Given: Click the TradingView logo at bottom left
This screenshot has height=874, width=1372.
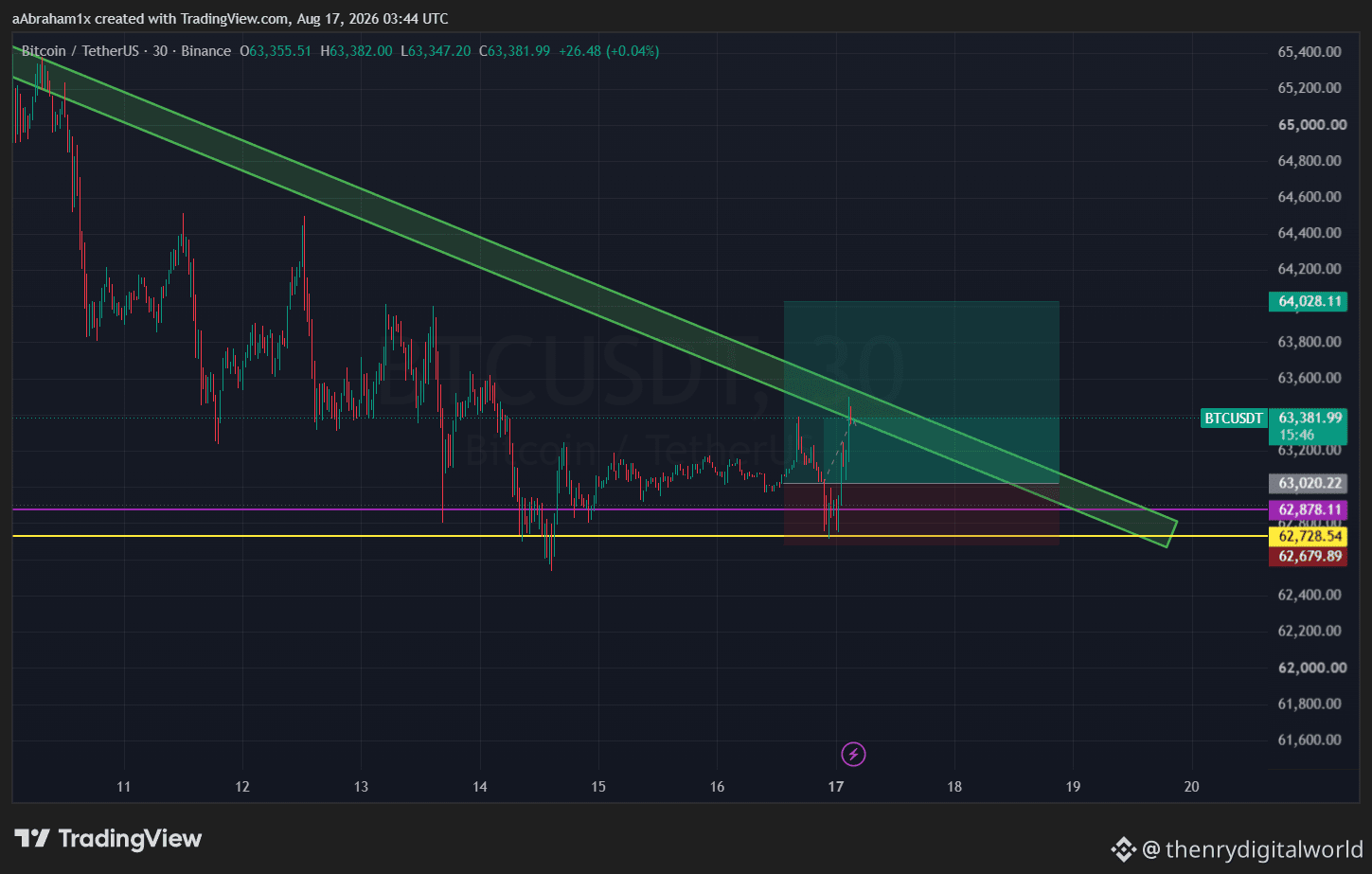Looking at the screenshot, I should 108,838.
